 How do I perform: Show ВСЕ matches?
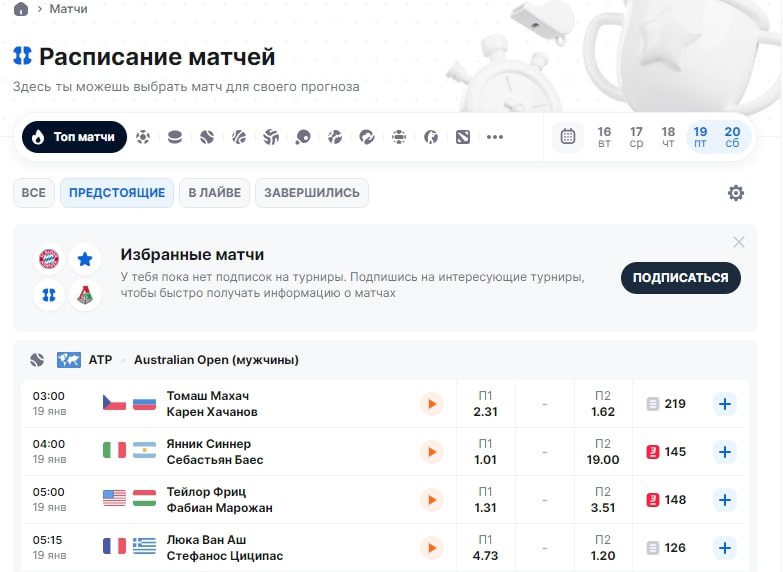pos(33,193)
